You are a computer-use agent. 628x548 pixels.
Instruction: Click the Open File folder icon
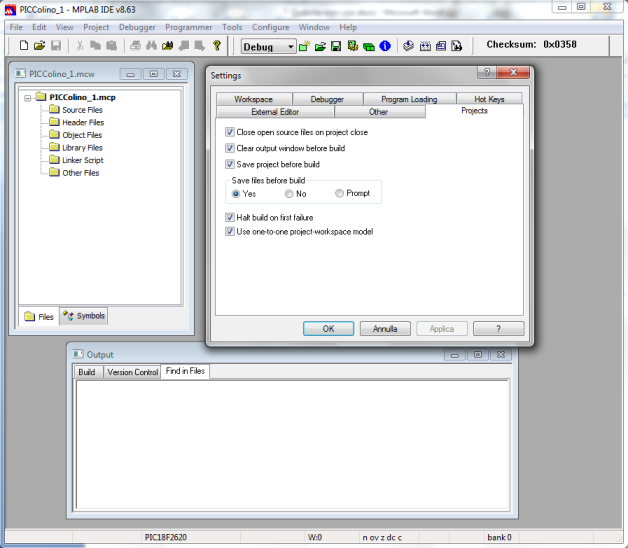(39, 46)
